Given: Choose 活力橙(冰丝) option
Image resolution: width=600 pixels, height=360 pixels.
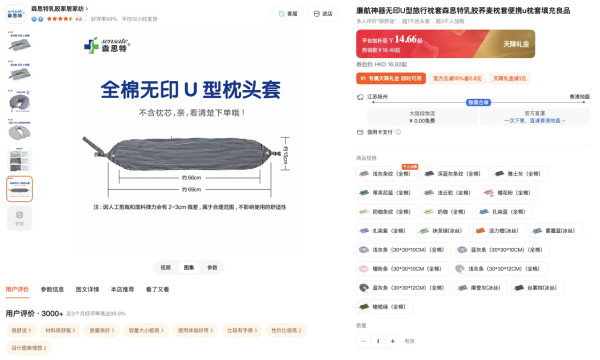Looking at the screenshot, I should click(x=499, y=231).
